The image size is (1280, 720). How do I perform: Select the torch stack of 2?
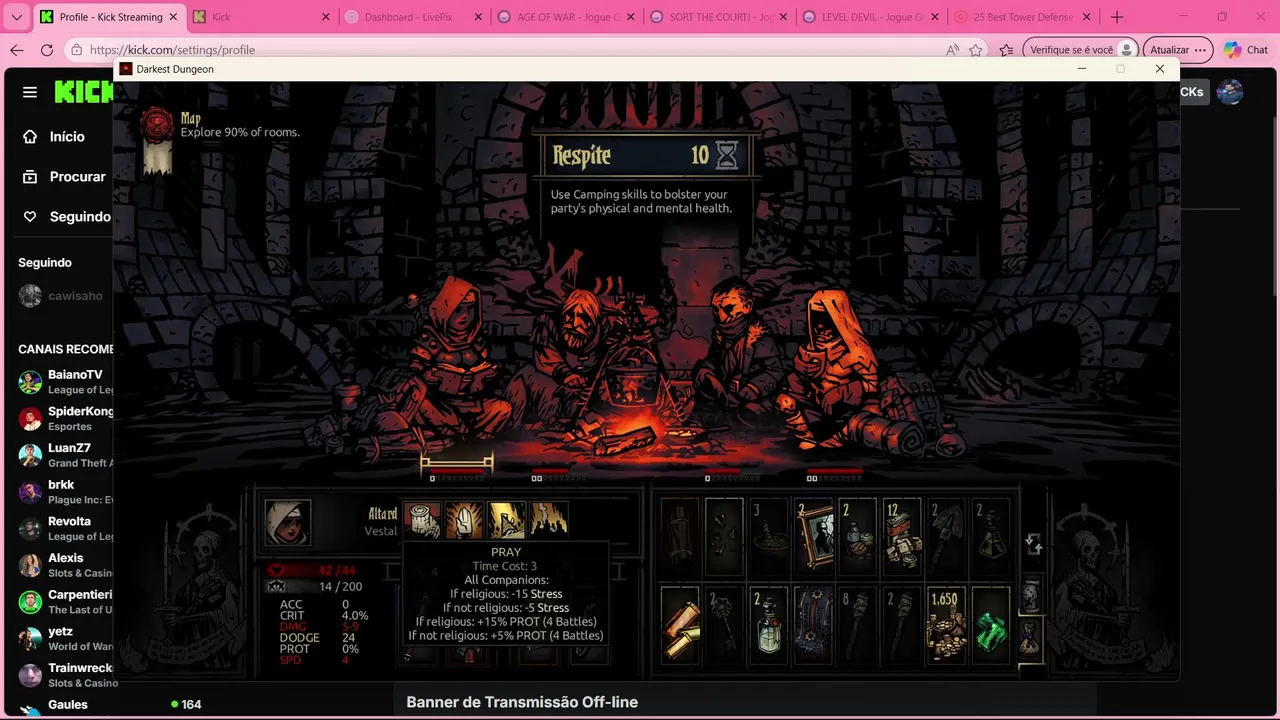[x=902, y=625]
